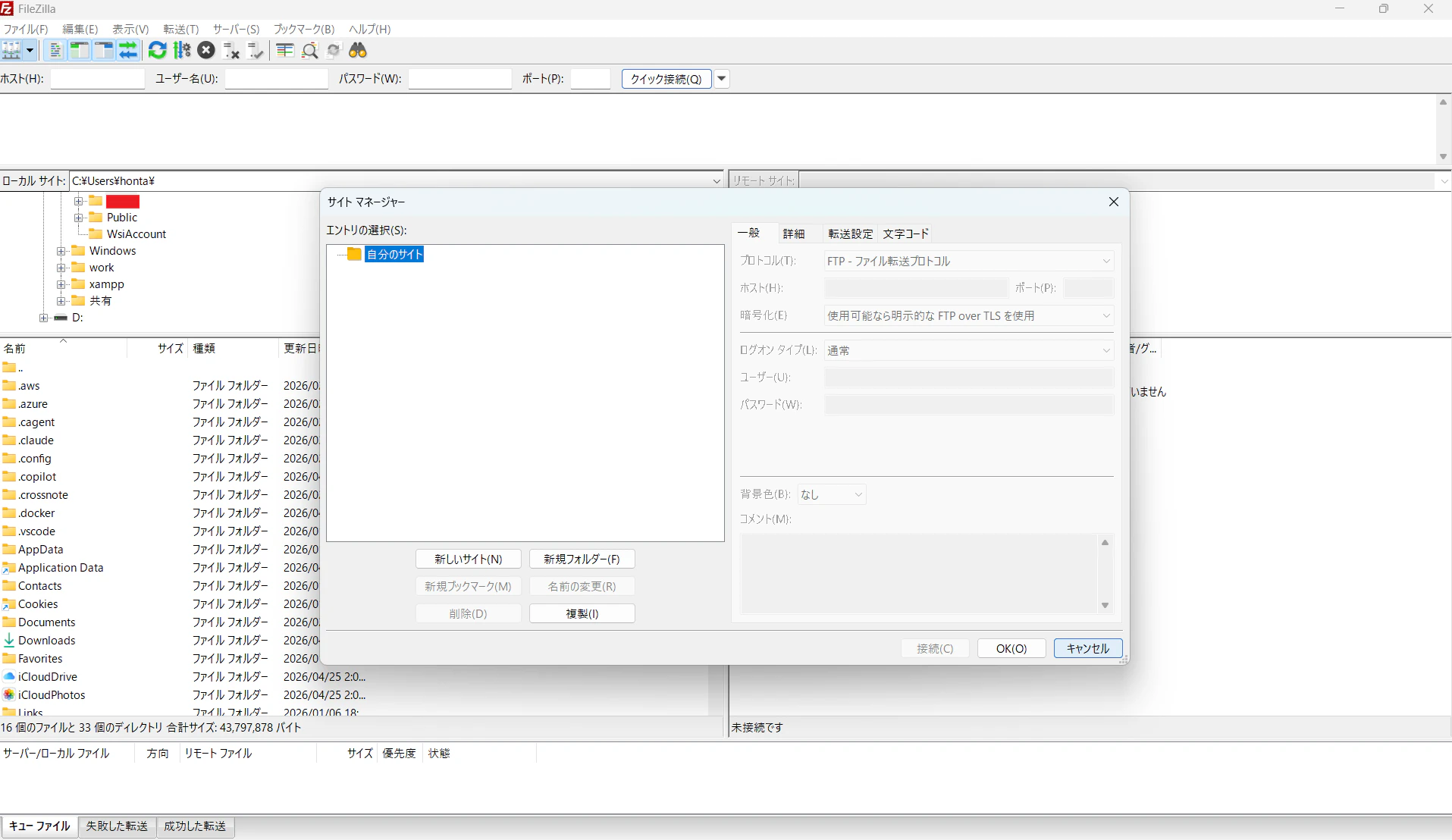Confirm with the OK(O) button

(x=1011, y=648)
